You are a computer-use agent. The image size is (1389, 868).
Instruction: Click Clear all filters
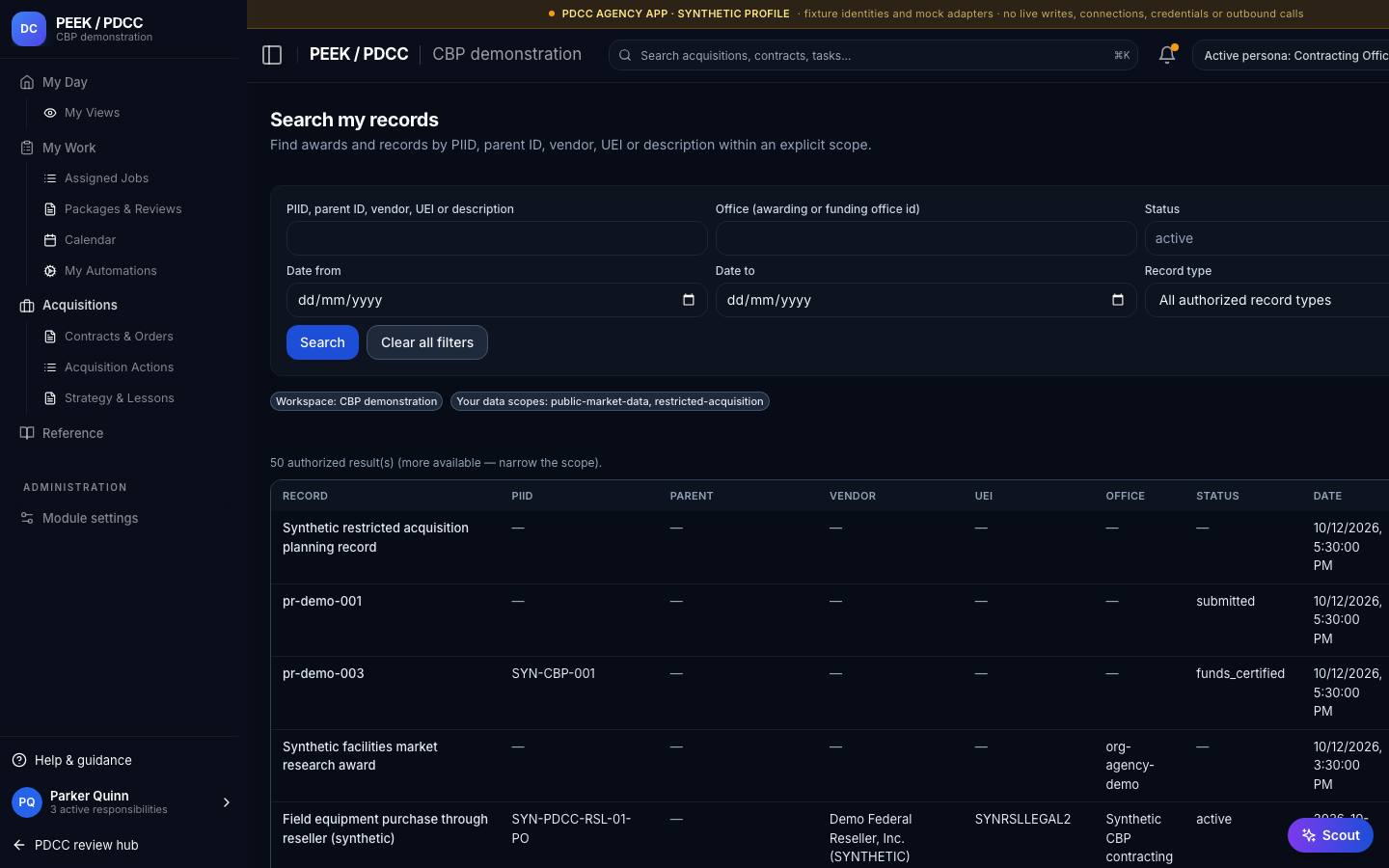click(427, 342)
